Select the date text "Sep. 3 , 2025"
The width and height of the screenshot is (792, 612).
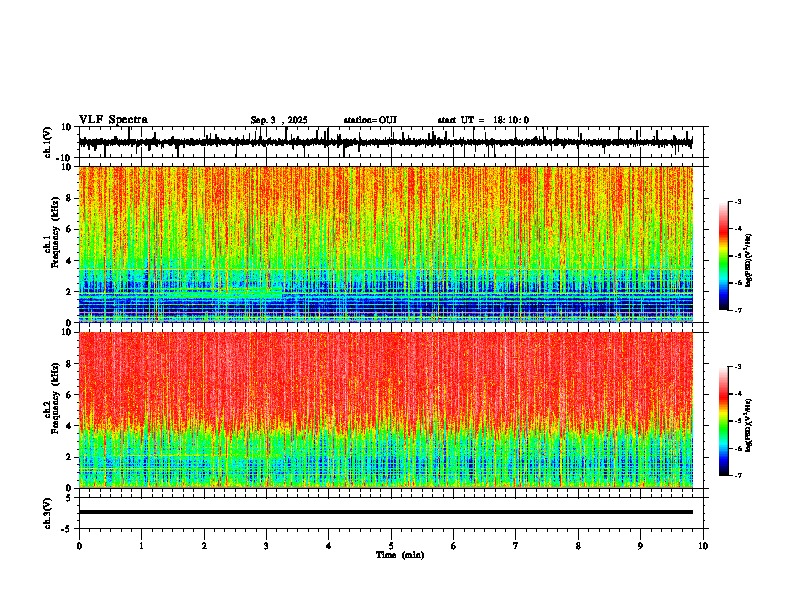(x=279, y=120)
